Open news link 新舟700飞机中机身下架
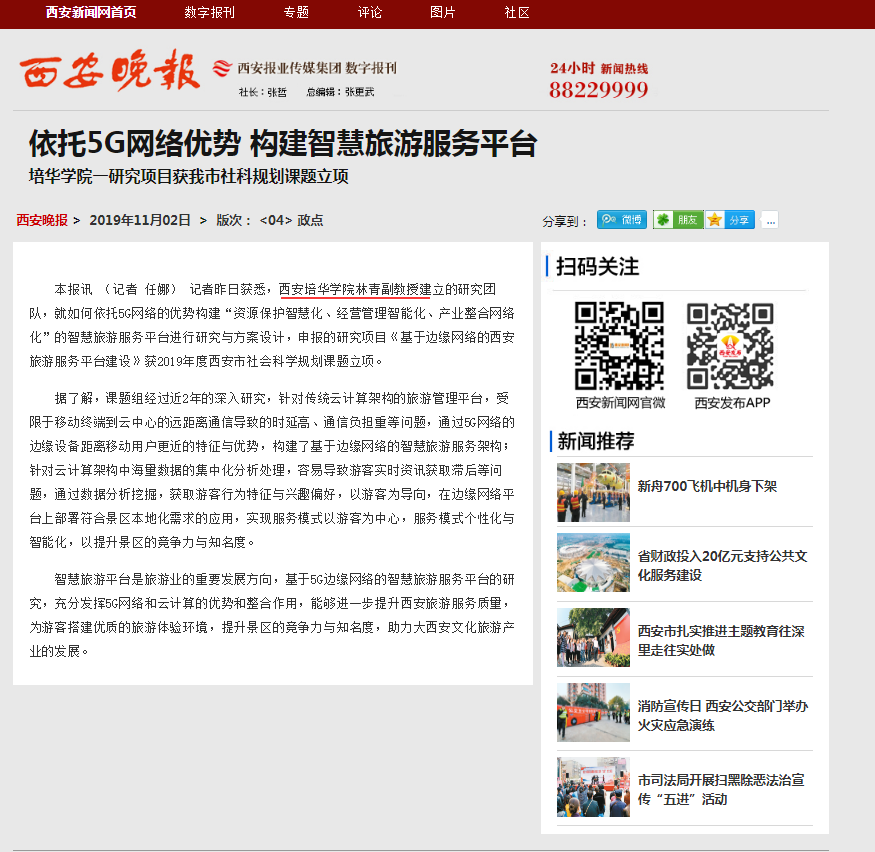 pyautogui.click(x=707, y=486)
